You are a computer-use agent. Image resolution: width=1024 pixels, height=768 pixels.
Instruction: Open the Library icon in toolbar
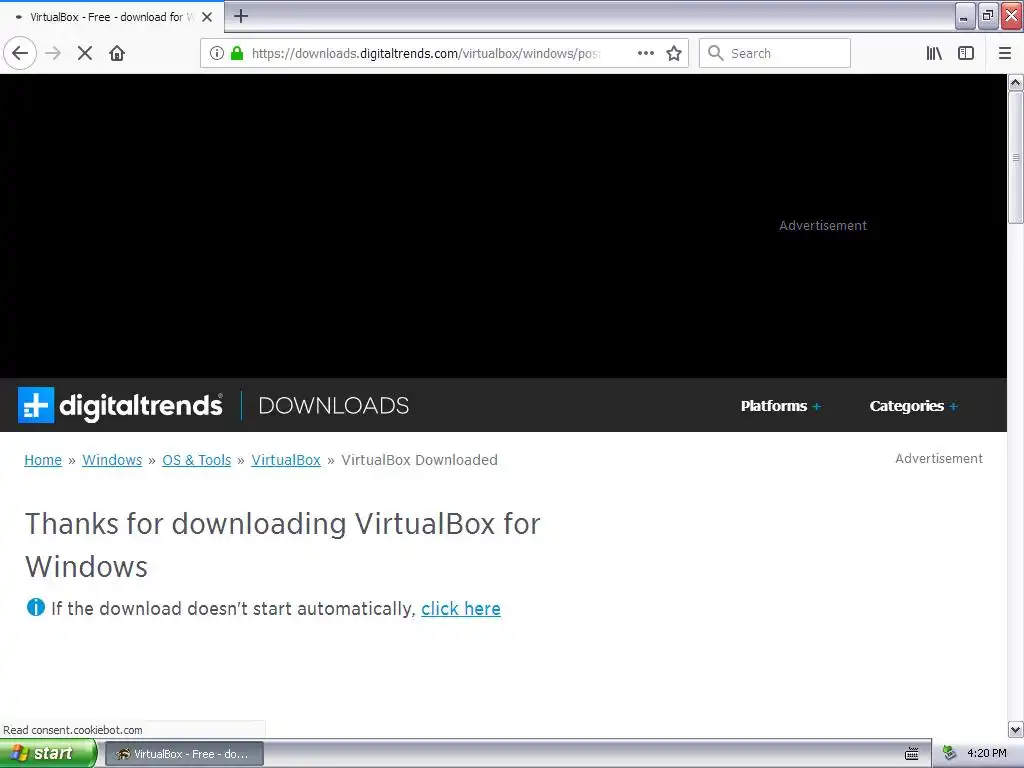coord(934,53)
